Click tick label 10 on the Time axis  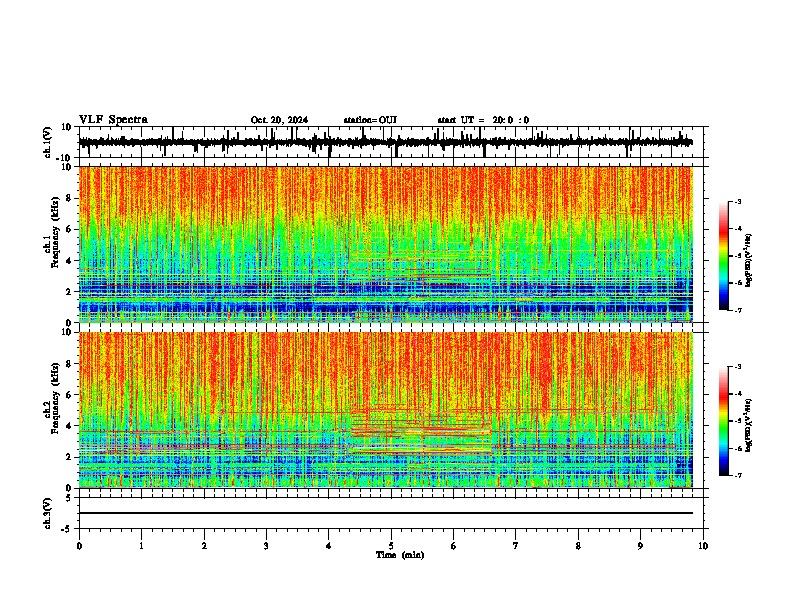click(703, 546)
